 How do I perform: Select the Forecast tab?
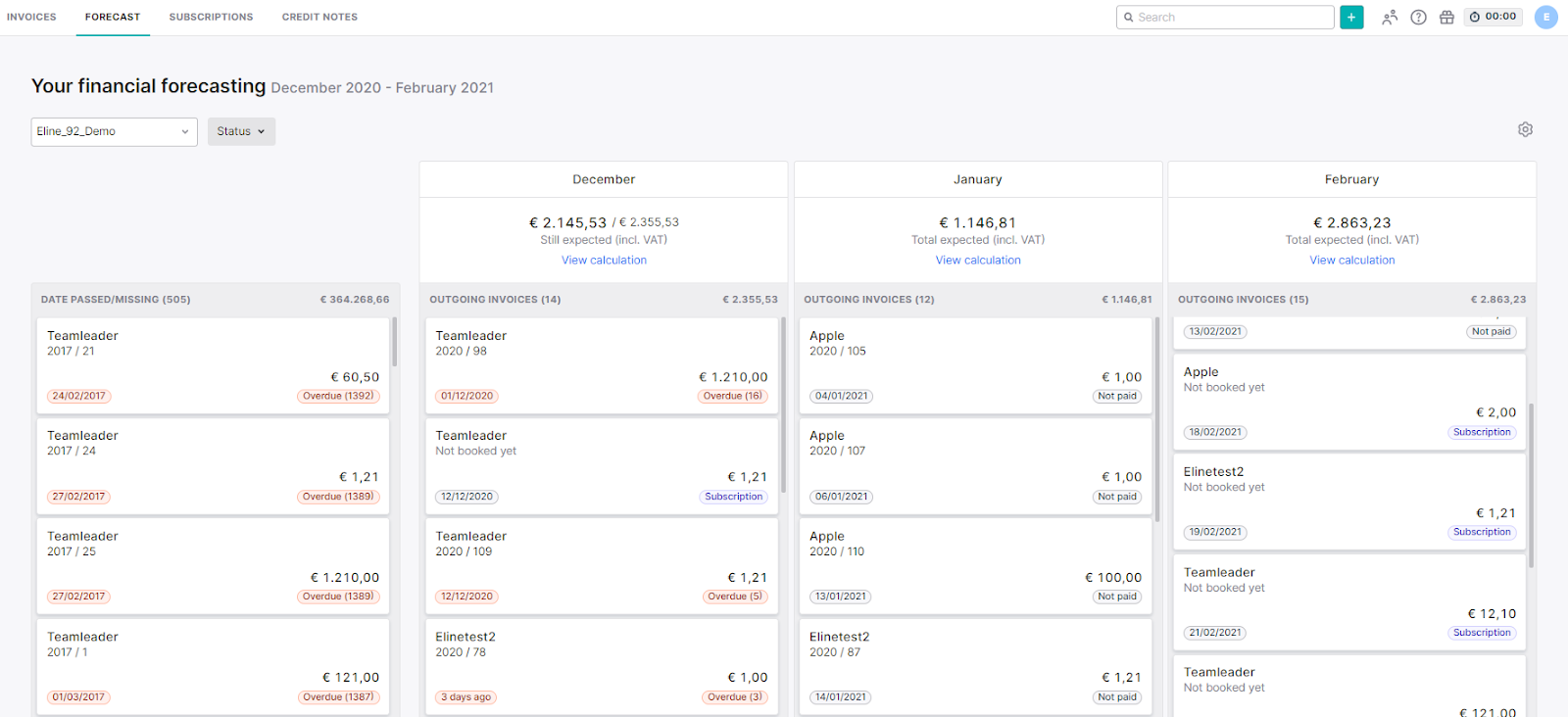(x=113, y=17)
